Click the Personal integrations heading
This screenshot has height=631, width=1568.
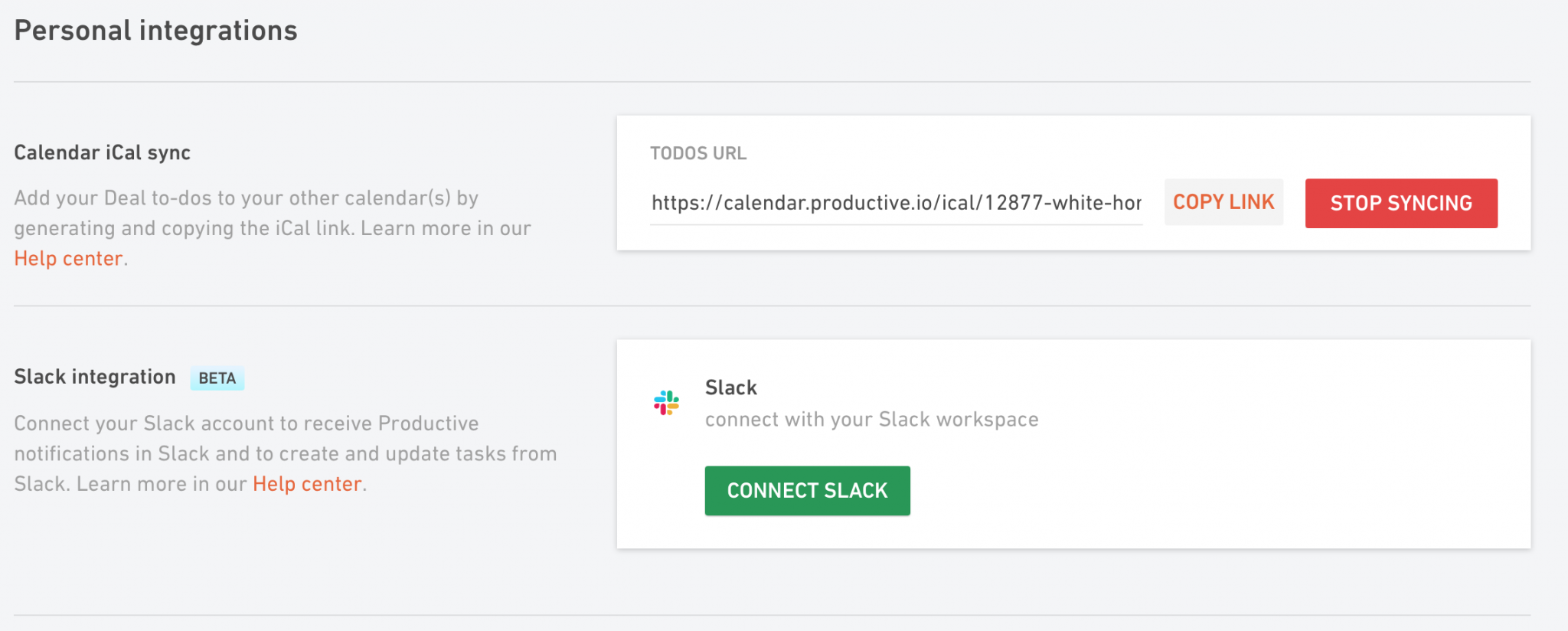tap(155, 31)
